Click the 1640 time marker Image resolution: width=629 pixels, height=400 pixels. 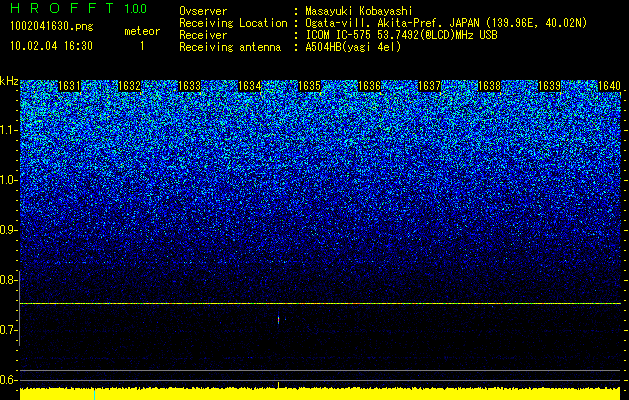[609, 86]
